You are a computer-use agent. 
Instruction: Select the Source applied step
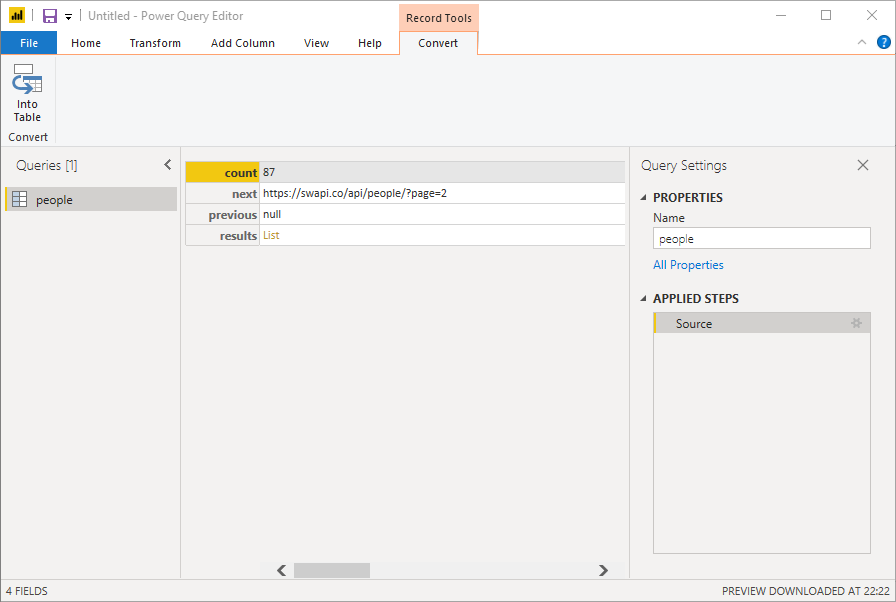tap(762, 323)
